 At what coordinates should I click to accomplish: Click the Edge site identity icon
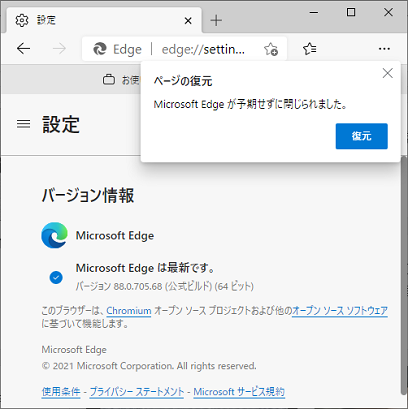99,49
